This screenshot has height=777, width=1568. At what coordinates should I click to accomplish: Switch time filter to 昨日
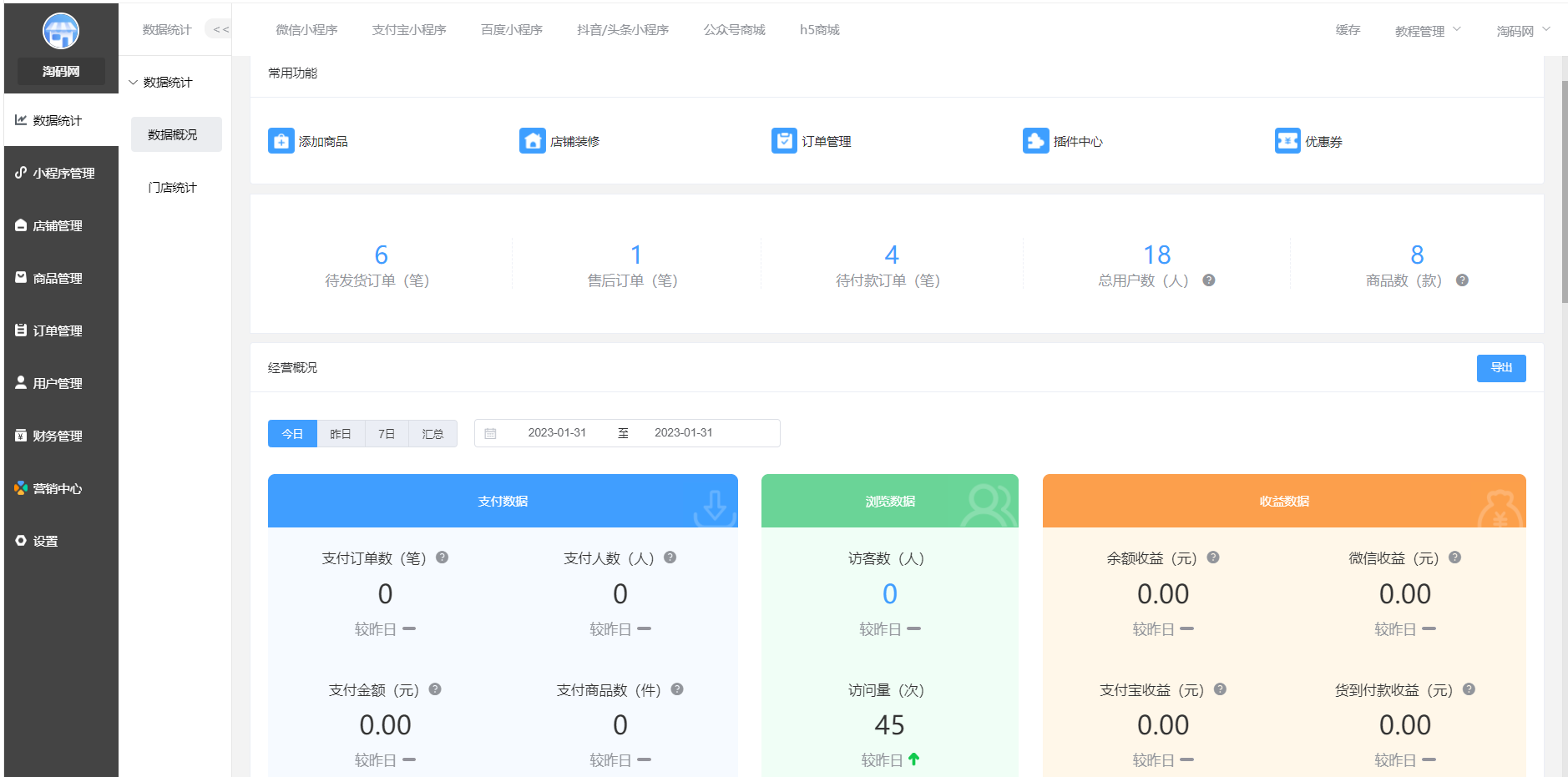(x=341, y=434)
